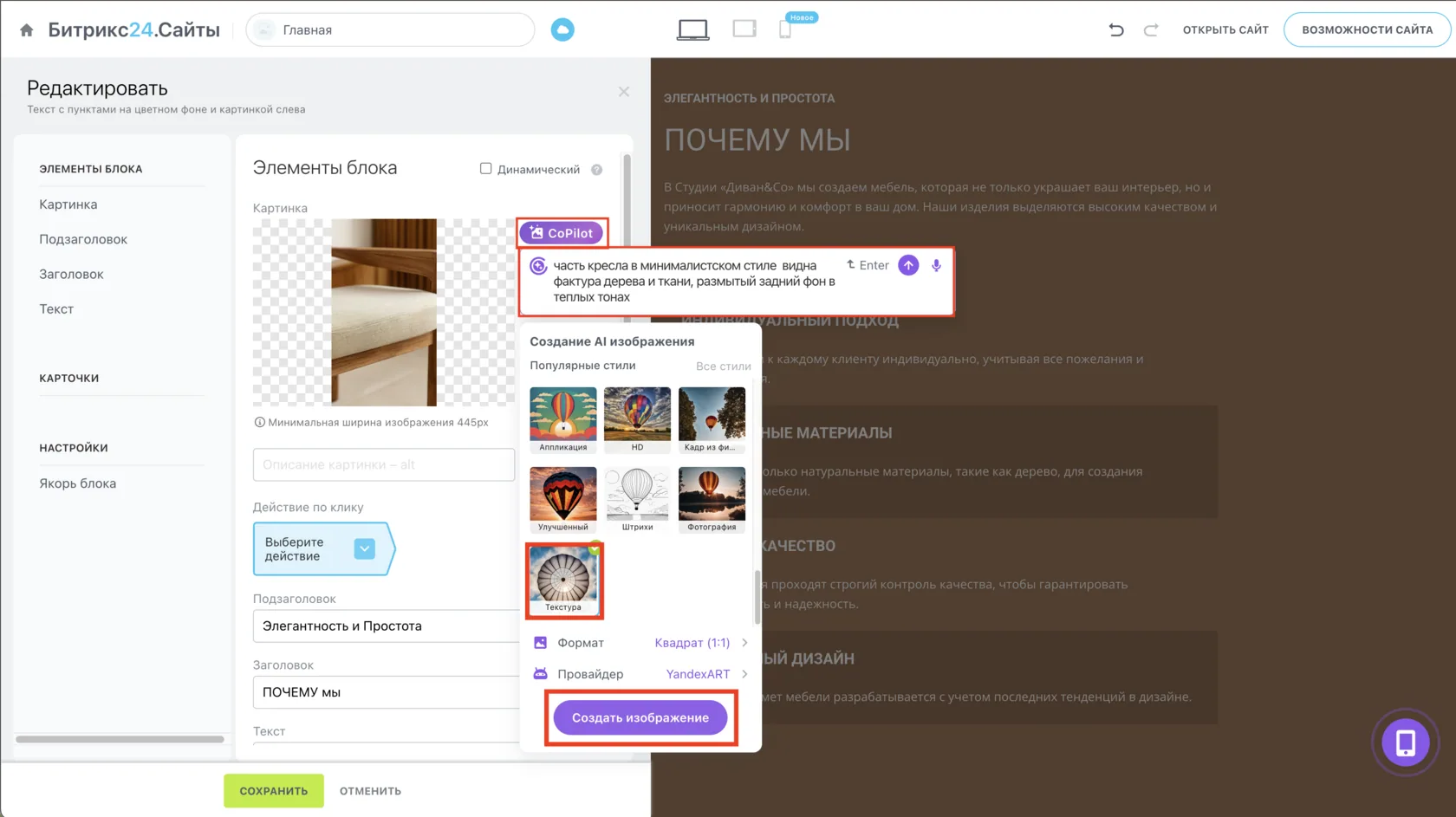
Task: Click Создать изображение button
Action: [x=640, y=717]
